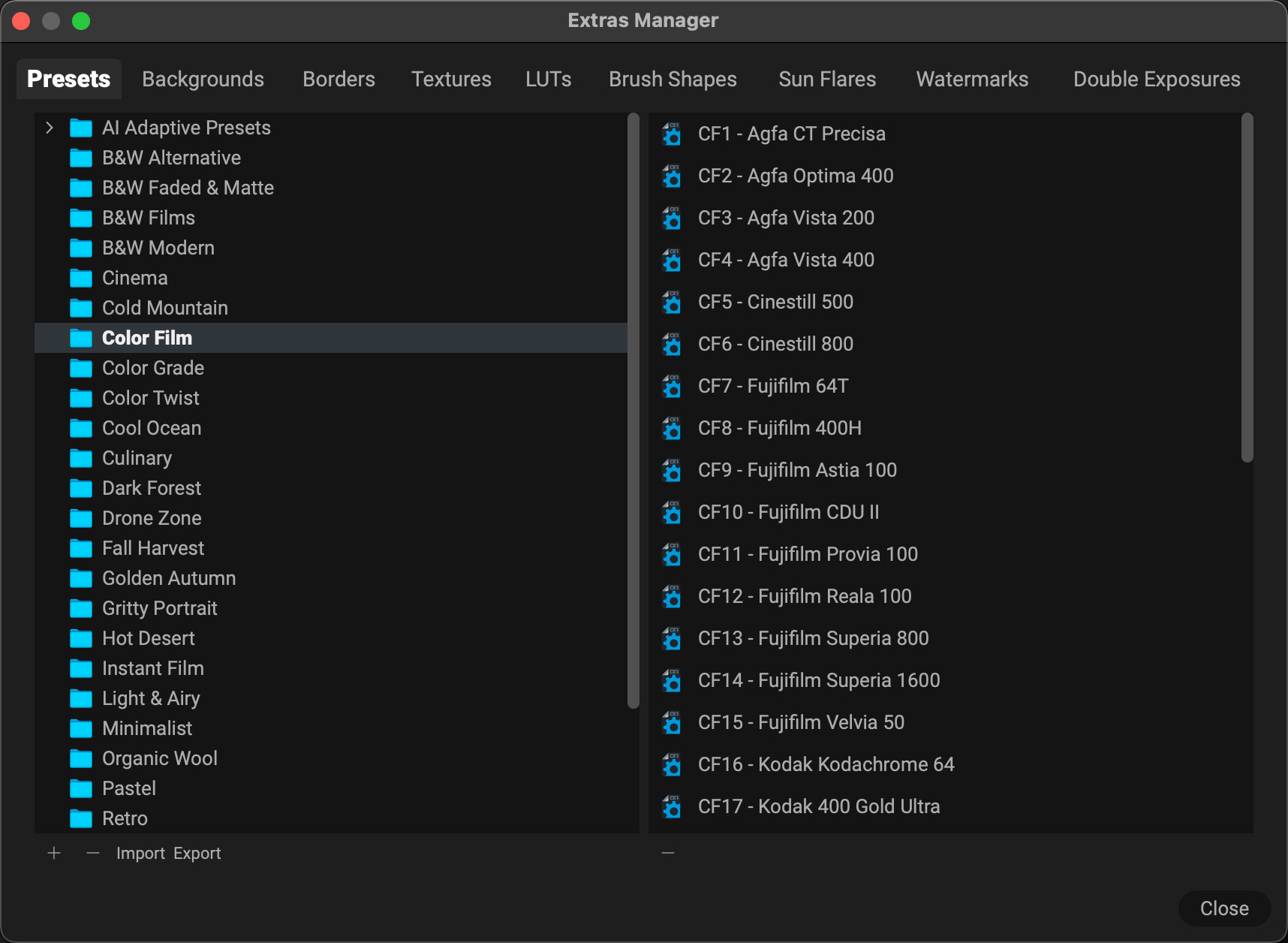Click the folder icon for B&W Films

(x=81, y=218)
